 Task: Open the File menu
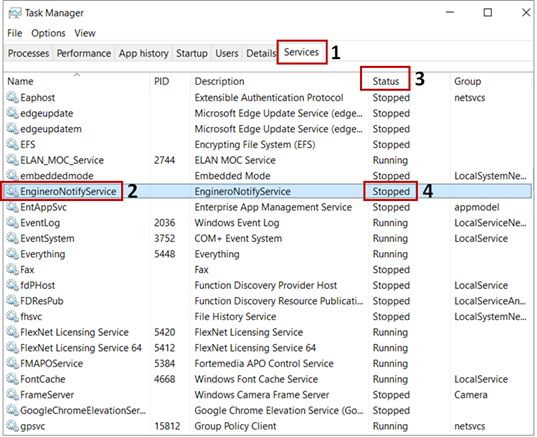point(15,33)
